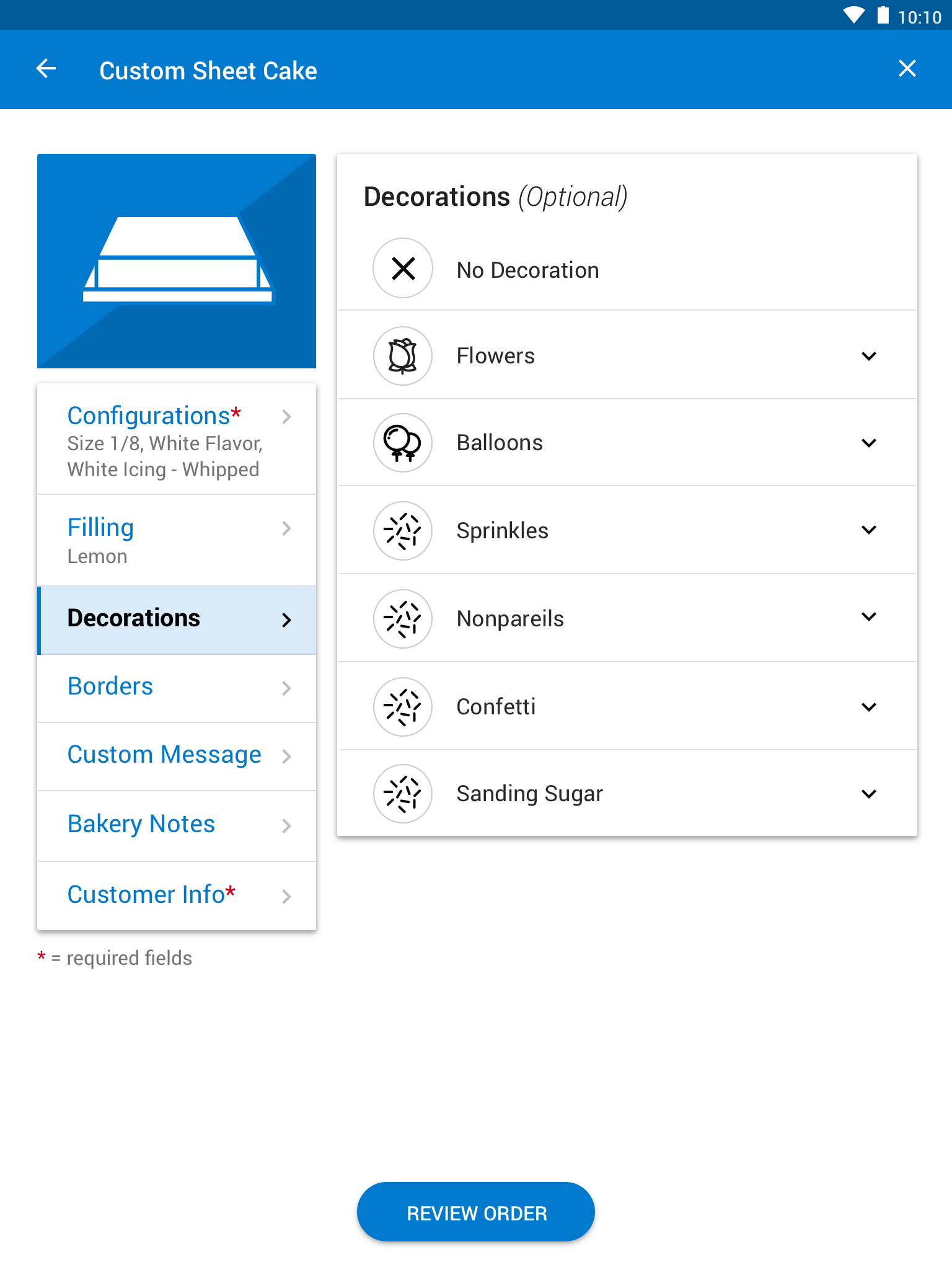
Task: Tap the Nonpareils icon
Action: click(x=403, y=619)
